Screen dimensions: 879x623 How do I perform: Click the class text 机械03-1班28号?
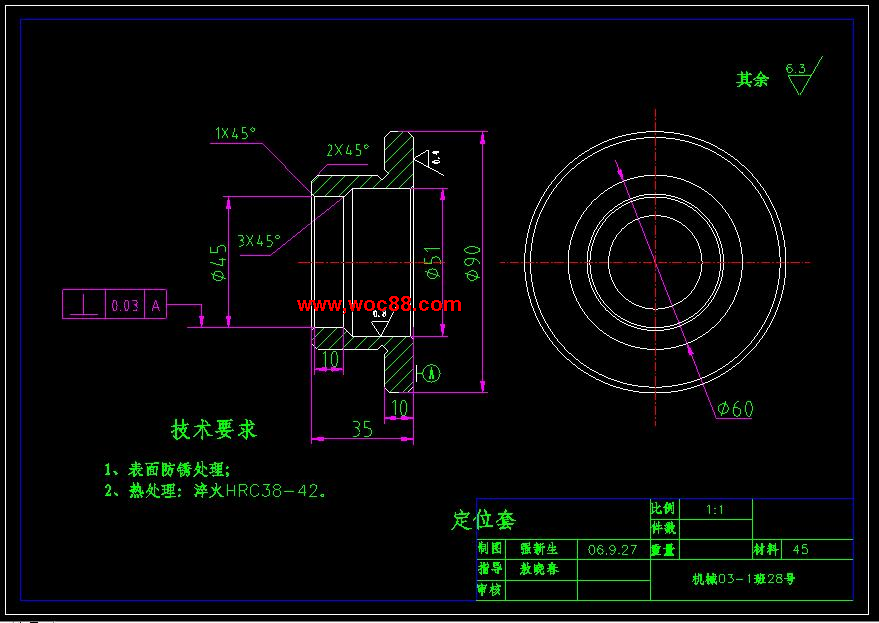[x=743, y=579]
